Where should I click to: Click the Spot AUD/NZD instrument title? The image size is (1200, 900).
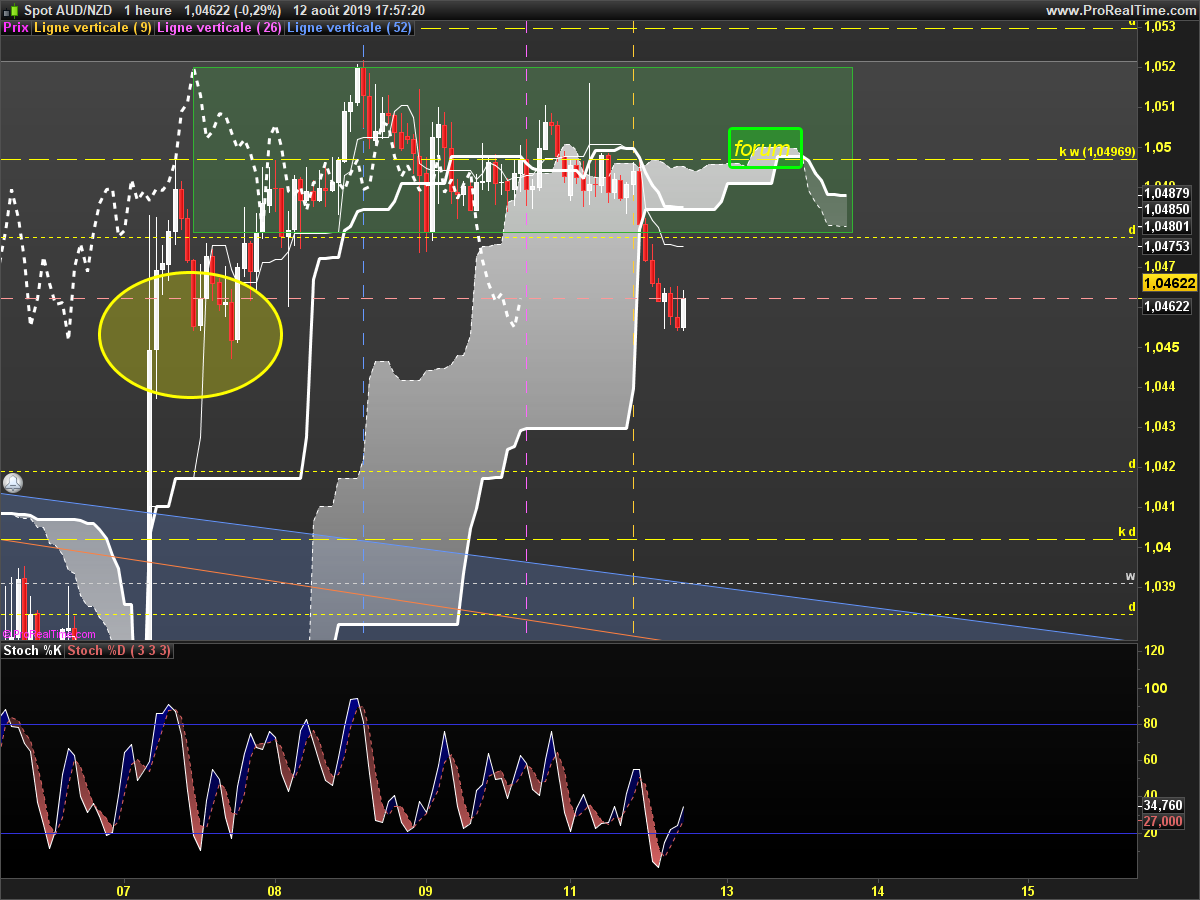click(x=68, y=10)
